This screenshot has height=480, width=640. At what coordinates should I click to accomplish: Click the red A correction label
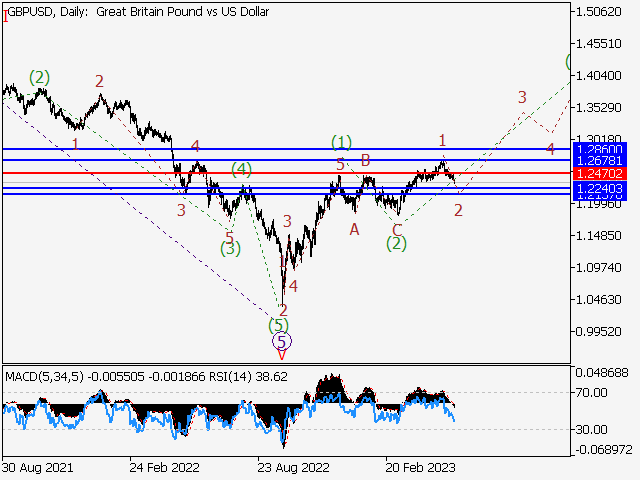354,229
